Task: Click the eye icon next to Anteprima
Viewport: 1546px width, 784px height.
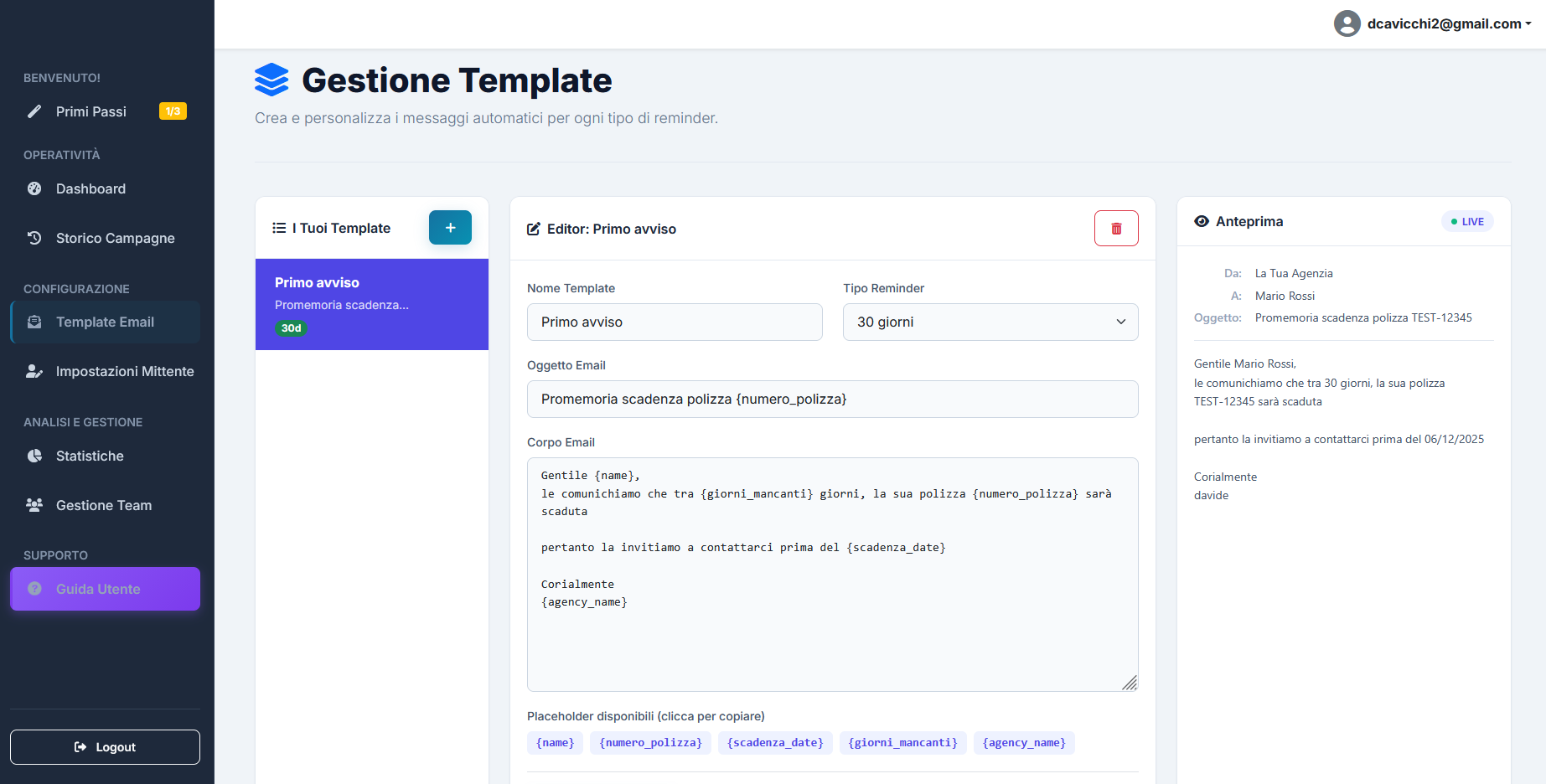Action: point(1201,221)
